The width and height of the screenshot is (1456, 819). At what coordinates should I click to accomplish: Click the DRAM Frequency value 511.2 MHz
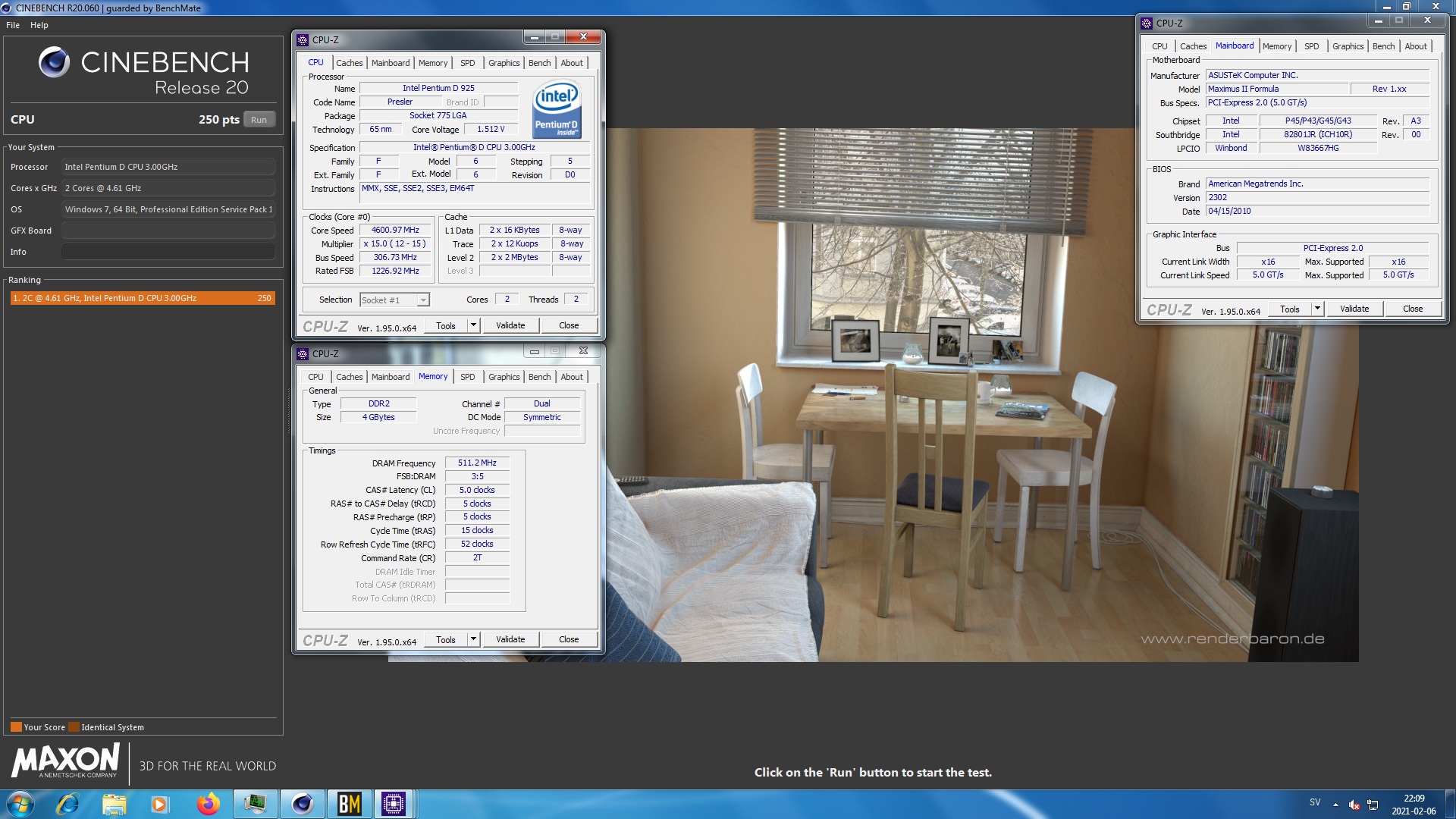[477, 463]
